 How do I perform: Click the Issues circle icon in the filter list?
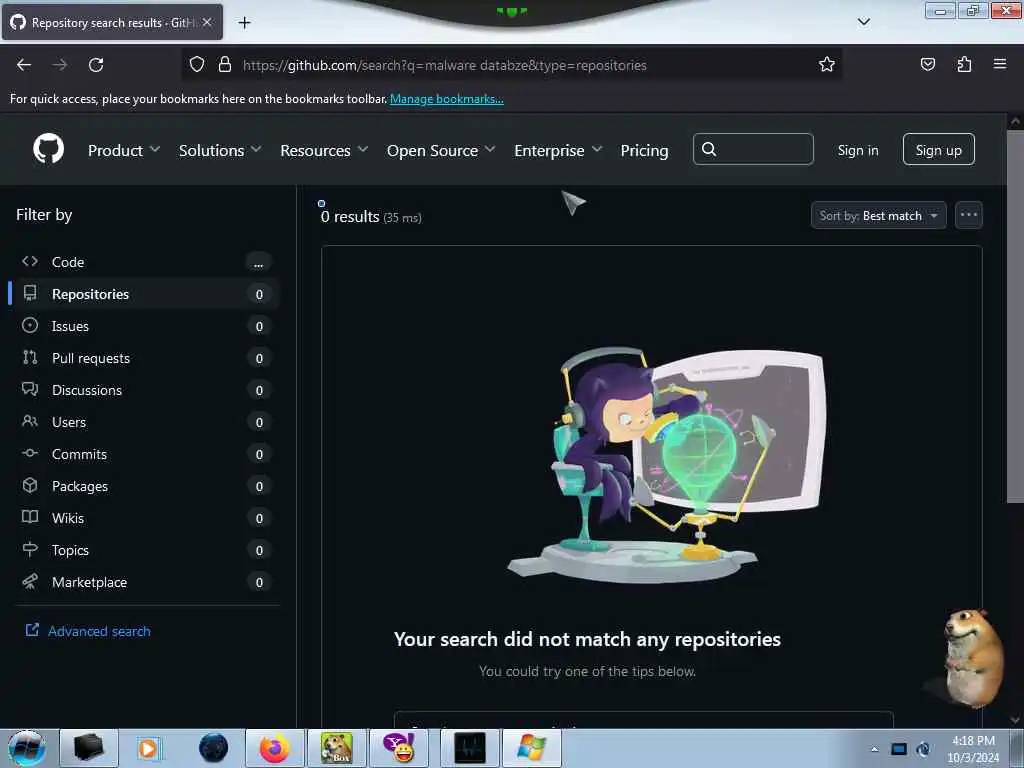[30, 325]
